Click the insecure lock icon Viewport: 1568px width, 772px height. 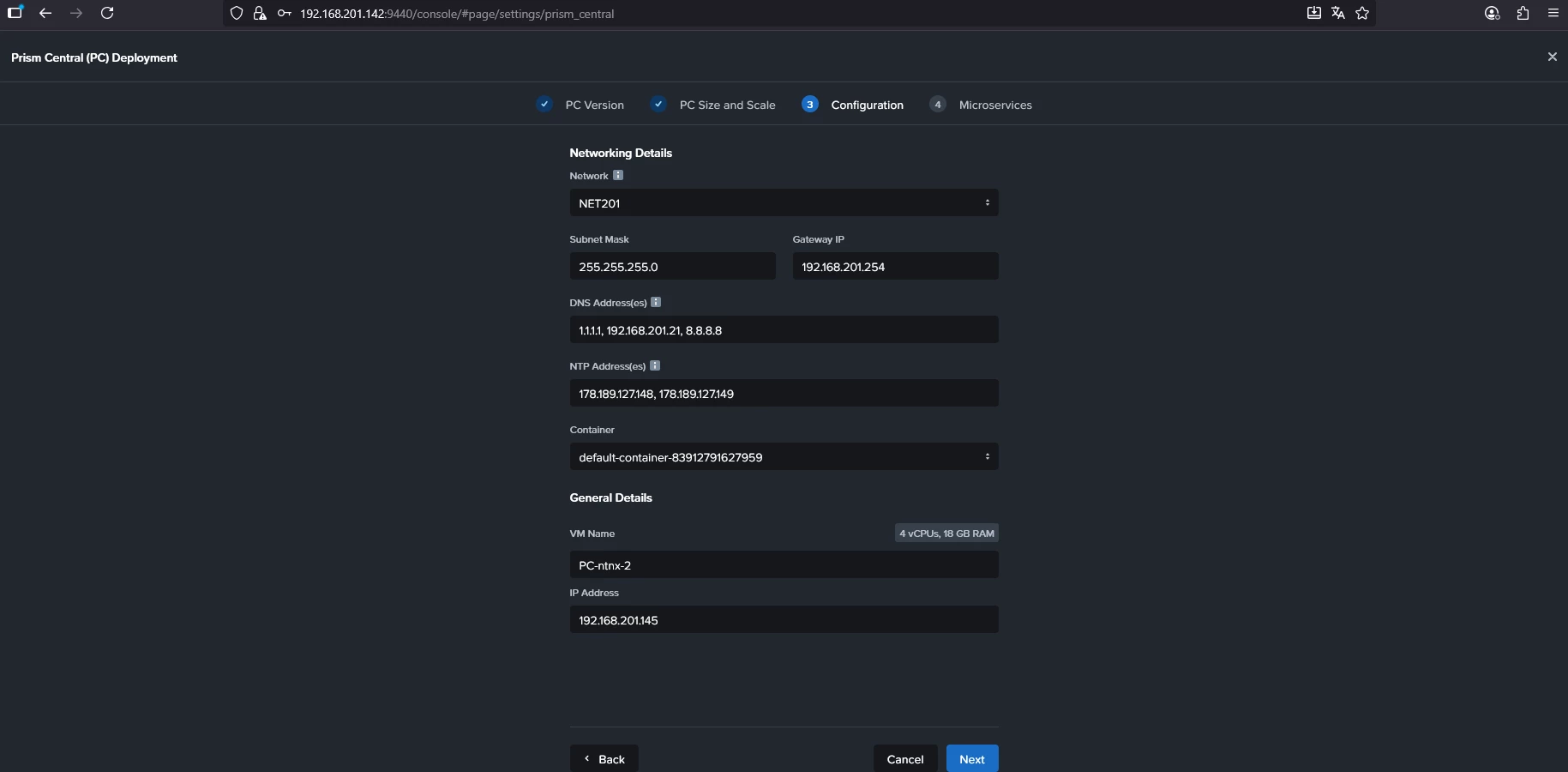pyautogui.click(x=260, y=13)
